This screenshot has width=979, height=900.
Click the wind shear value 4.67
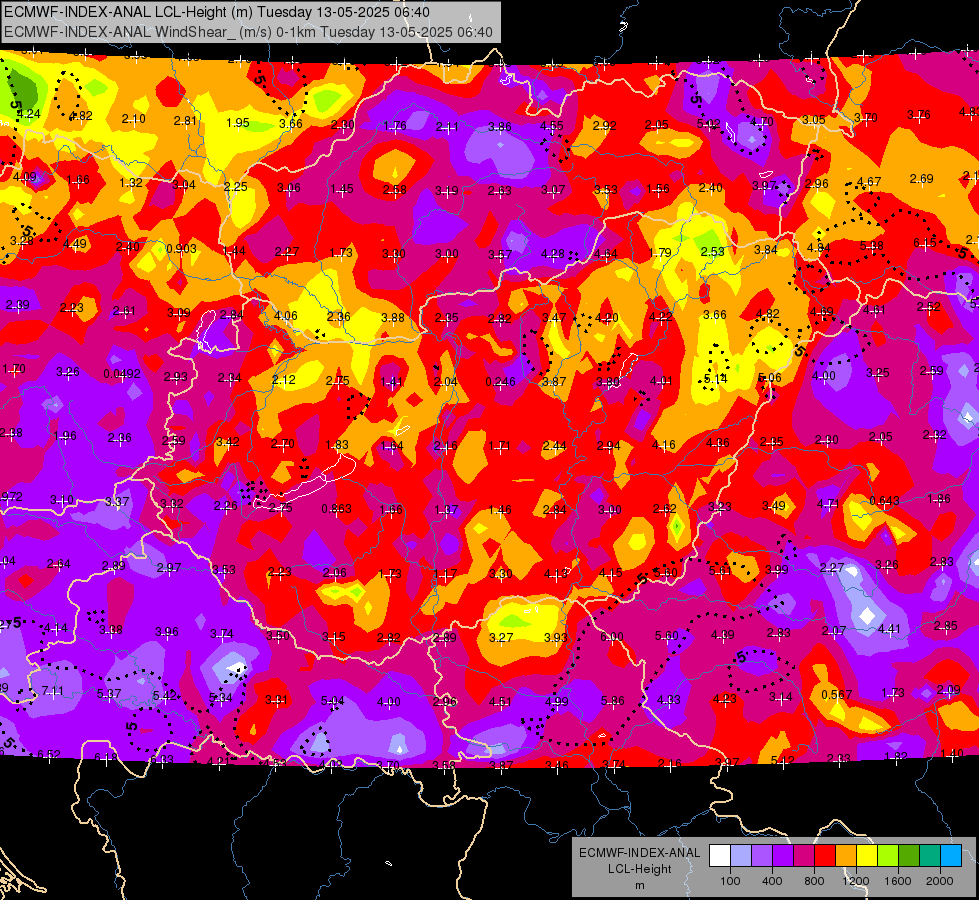pyautogui.click(x=869, y=182)
